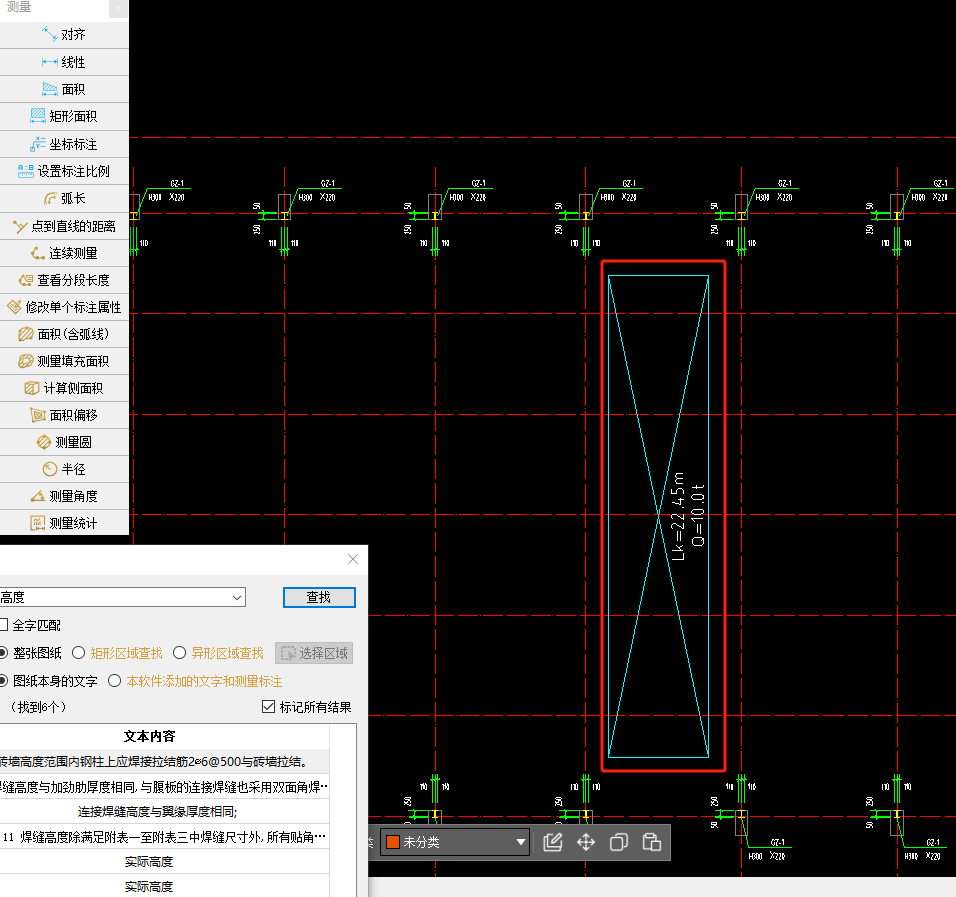Click the 查找 search button
956x897 pixels.
pyautogui.click(x=319, y=598)
